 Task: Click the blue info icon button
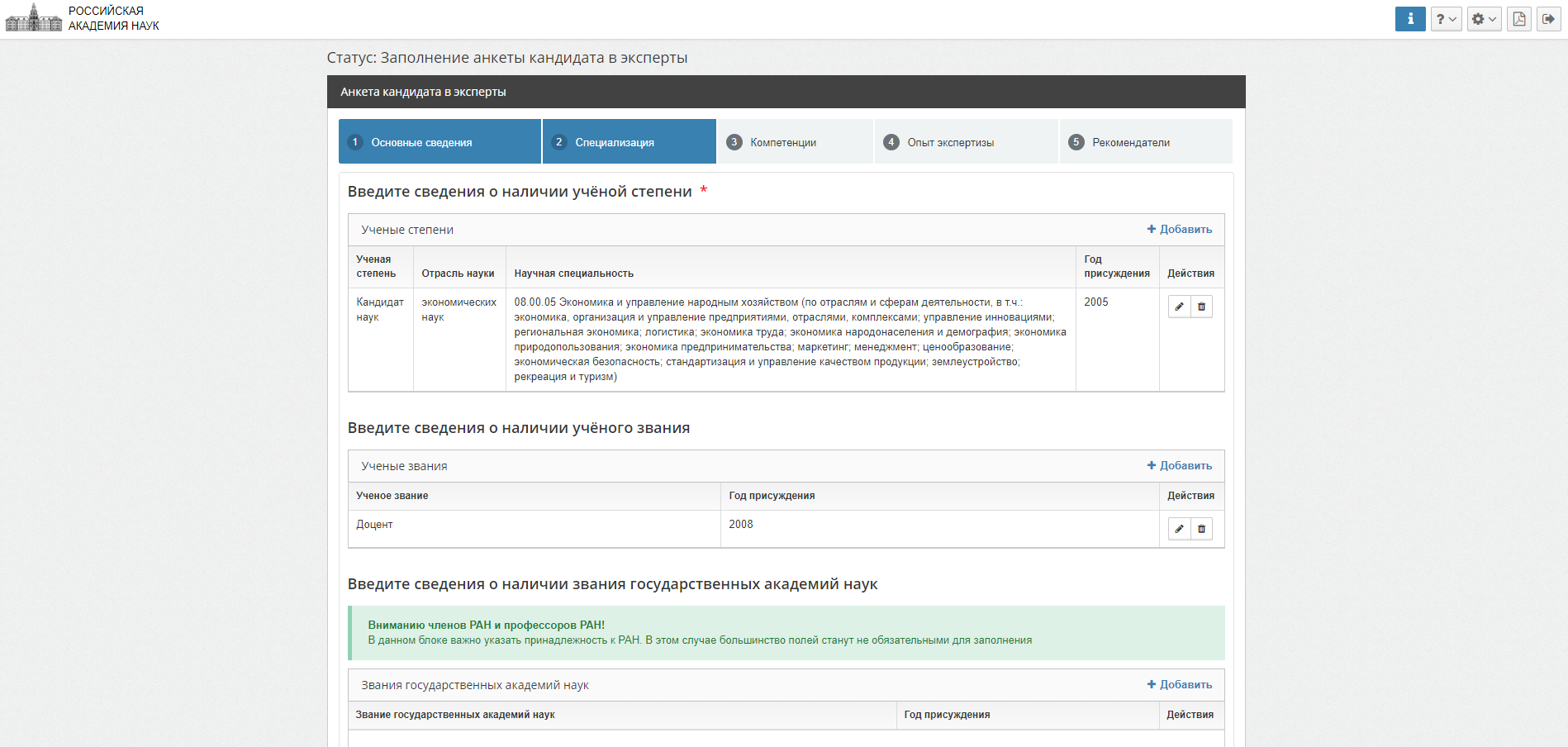(x=1410, y=19)
